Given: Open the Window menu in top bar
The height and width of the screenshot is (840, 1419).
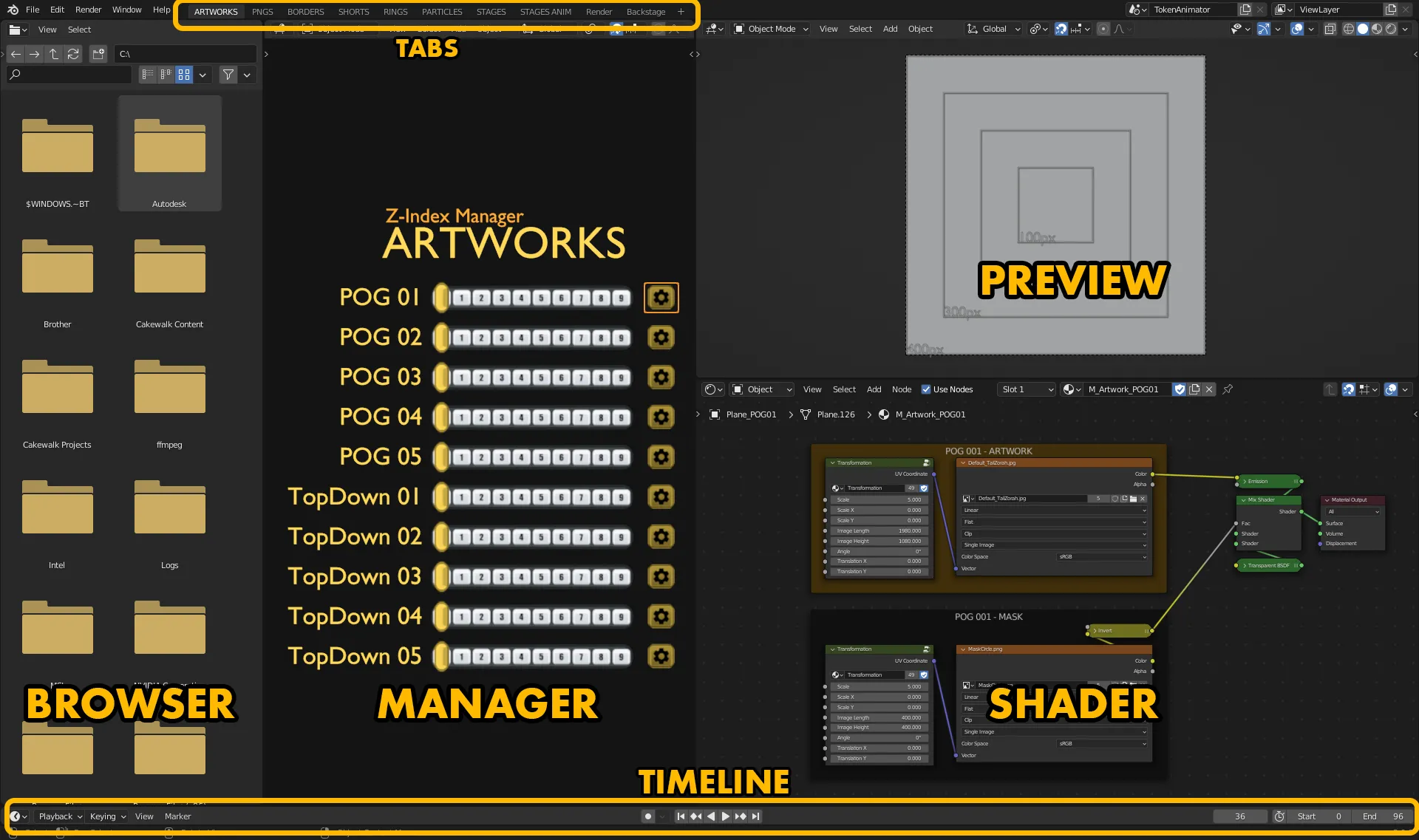Looking at the screenshot, I should (126, 10).
